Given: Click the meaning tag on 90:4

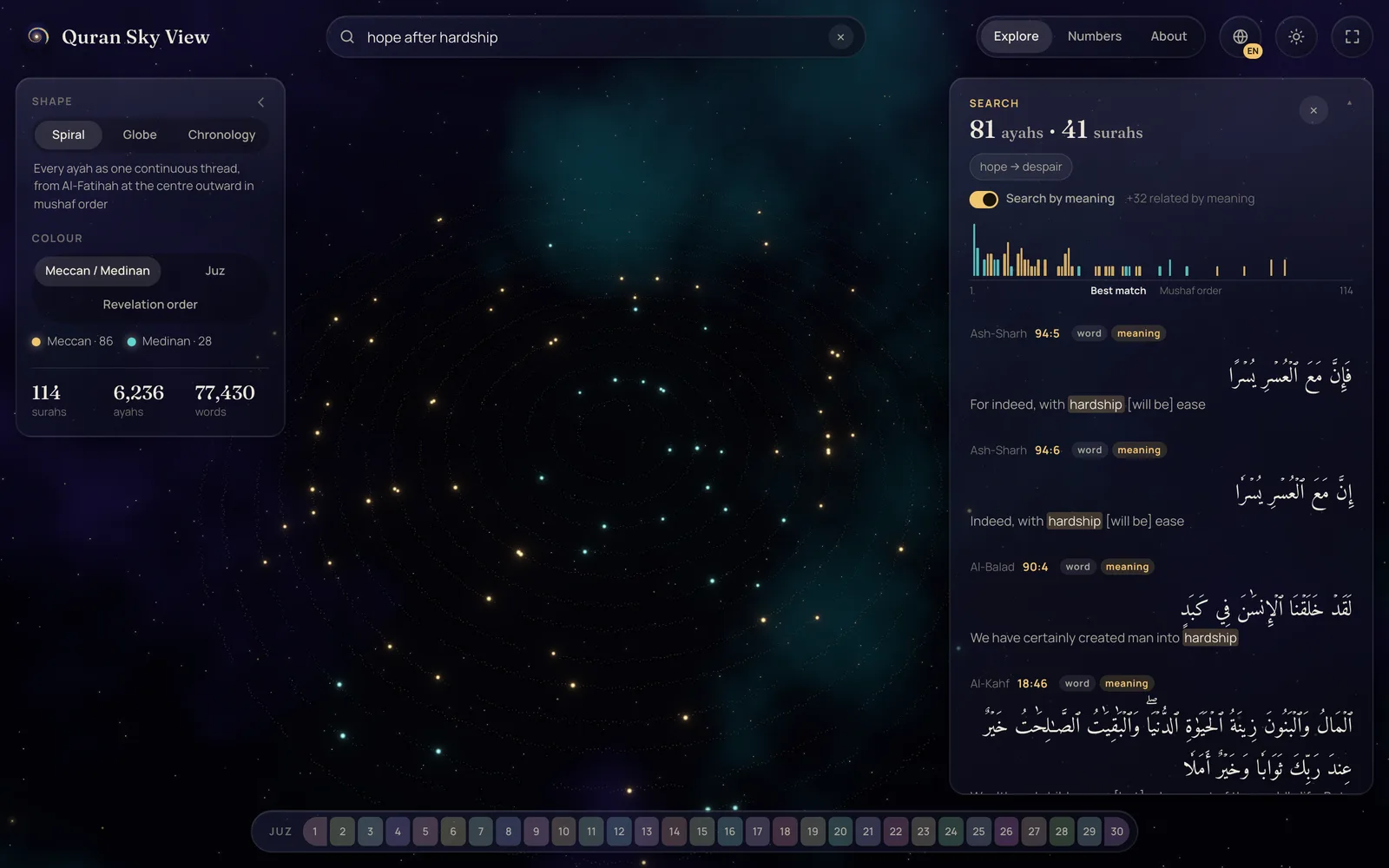Looking at the screenshot, I should (x=1127, y=567).
